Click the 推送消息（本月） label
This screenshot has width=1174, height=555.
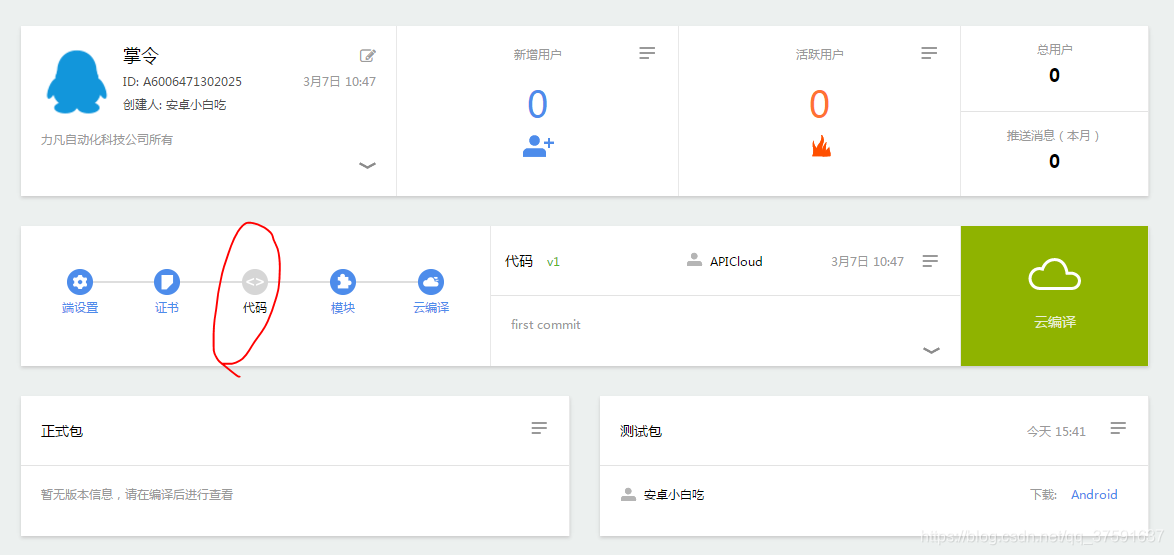(1054, 136)
